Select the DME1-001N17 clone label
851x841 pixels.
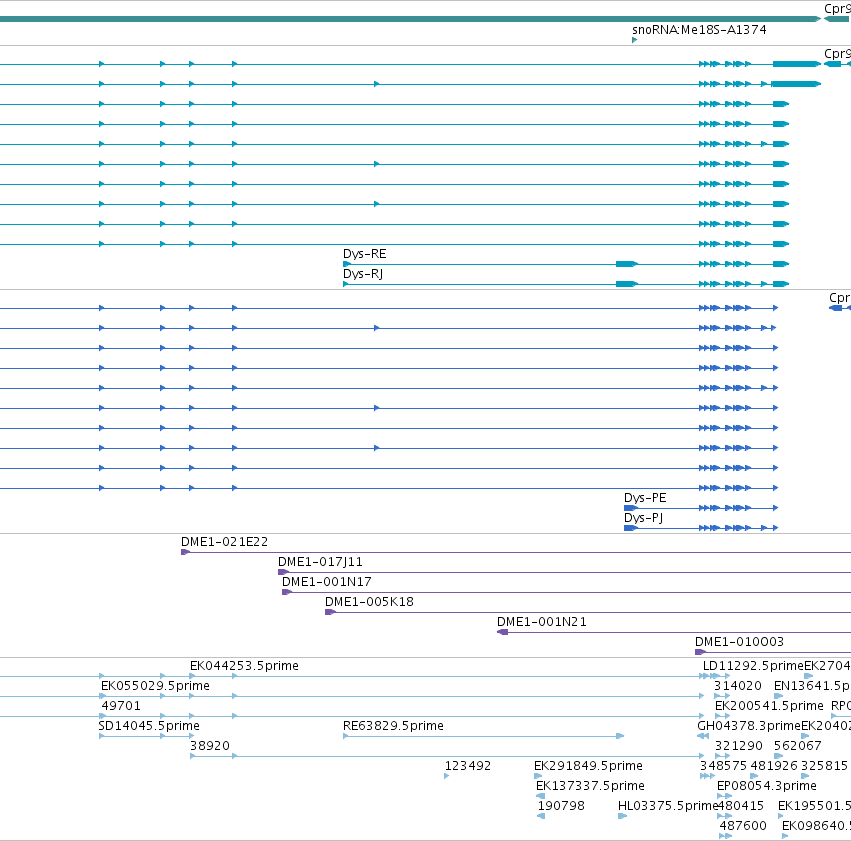(x=327, y=582)
